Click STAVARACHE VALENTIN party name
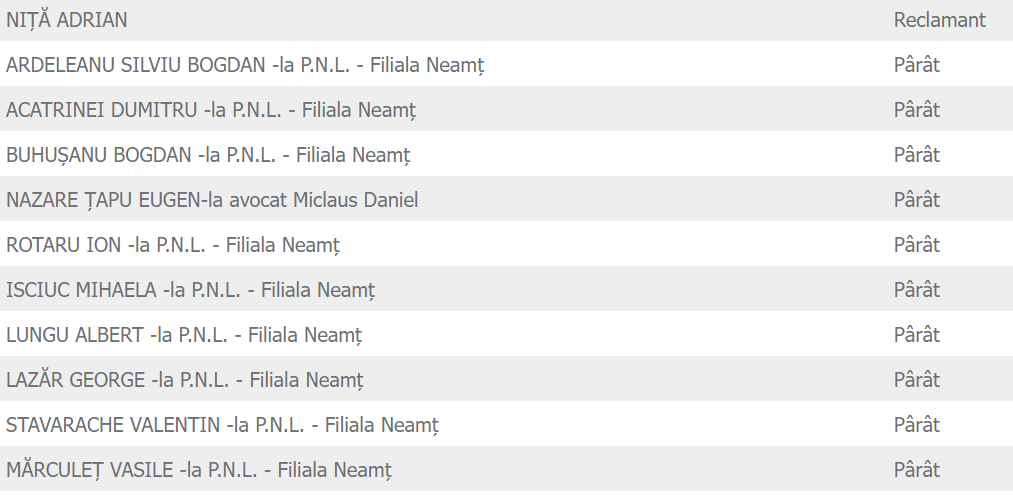 point(222,425)
